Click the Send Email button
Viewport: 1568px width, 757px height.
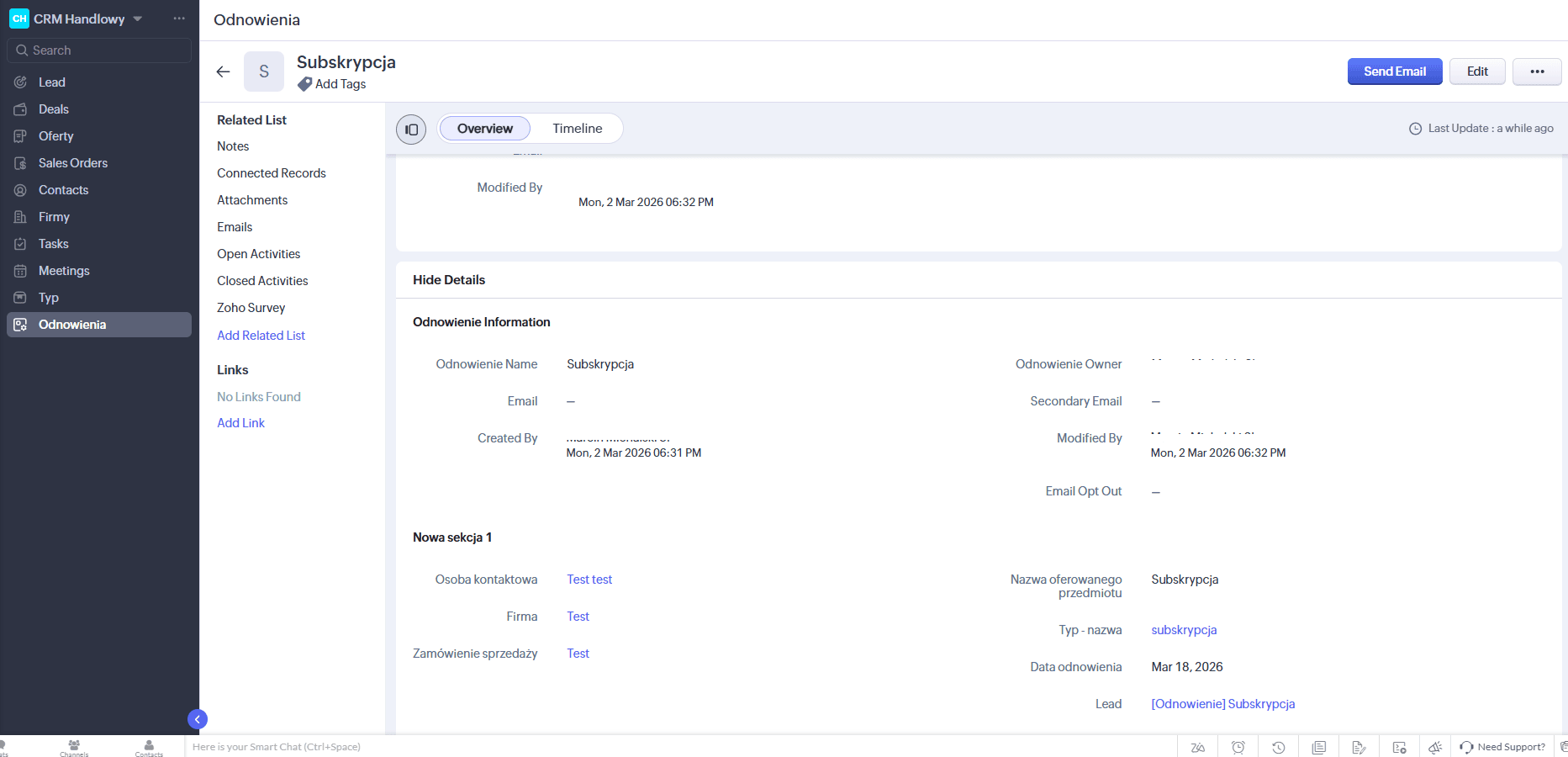point(1394,71)
